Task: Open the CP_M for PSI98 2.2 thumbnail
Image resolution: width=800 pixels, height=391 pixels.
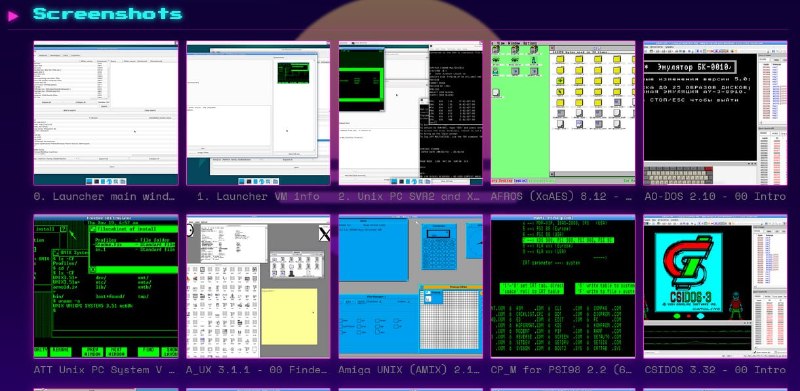Action: 563,286
